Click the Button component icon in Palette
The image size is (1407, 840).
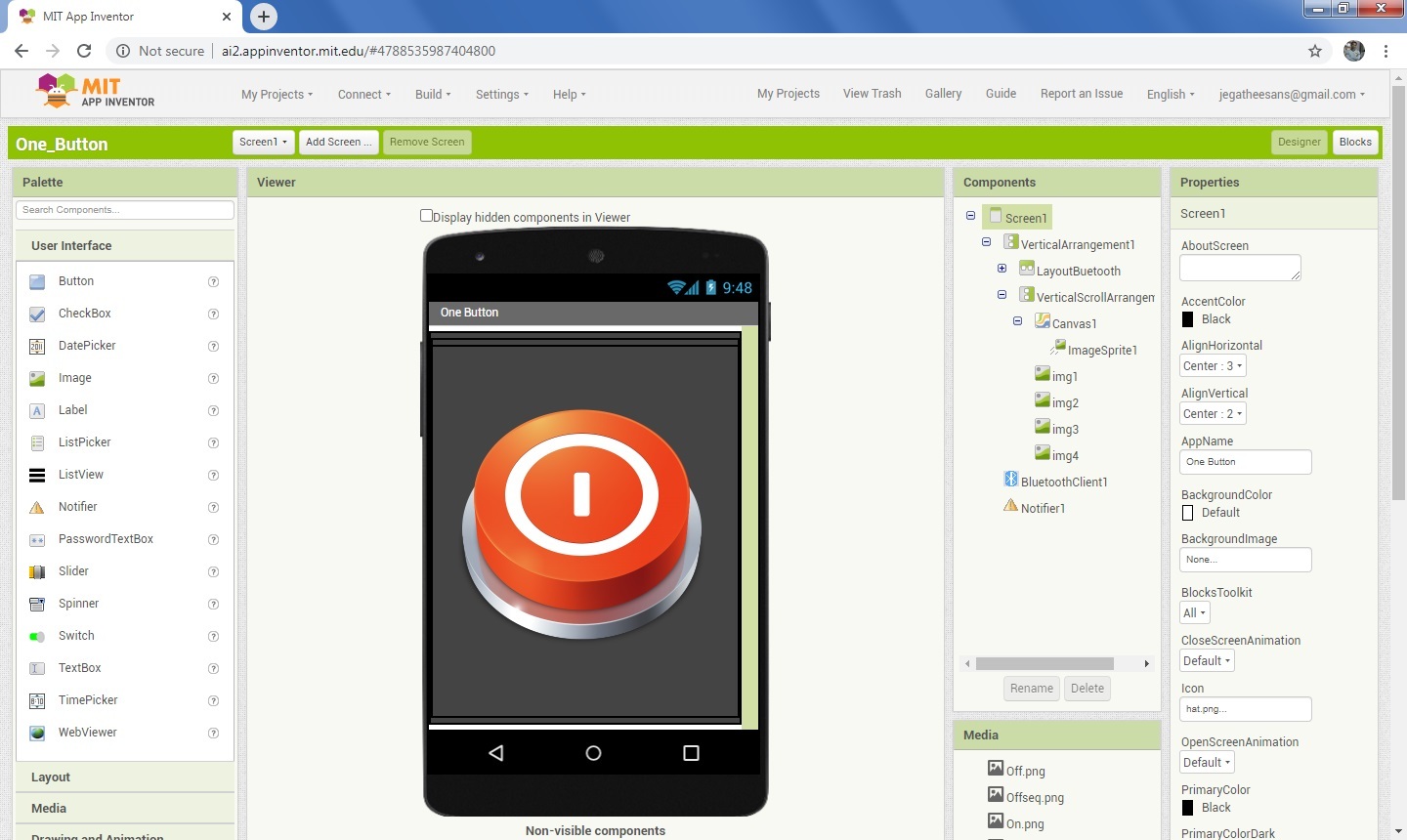tap(37, 282)
